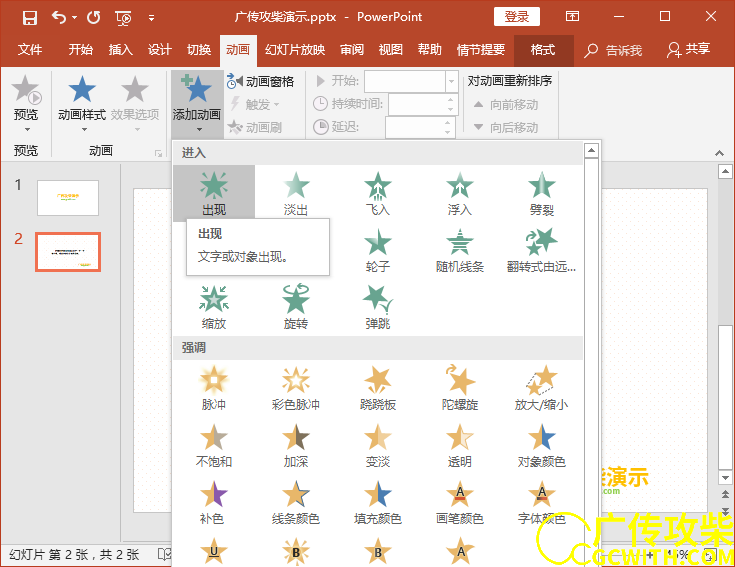
Task: Select the 不饱和 desaturate effect
Action: tap(214, 445)
